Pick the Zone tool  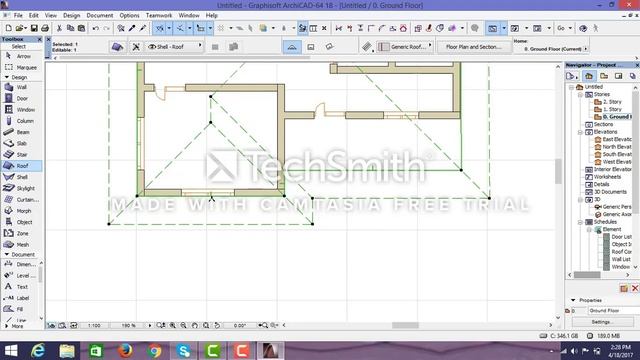click(17, 233)
